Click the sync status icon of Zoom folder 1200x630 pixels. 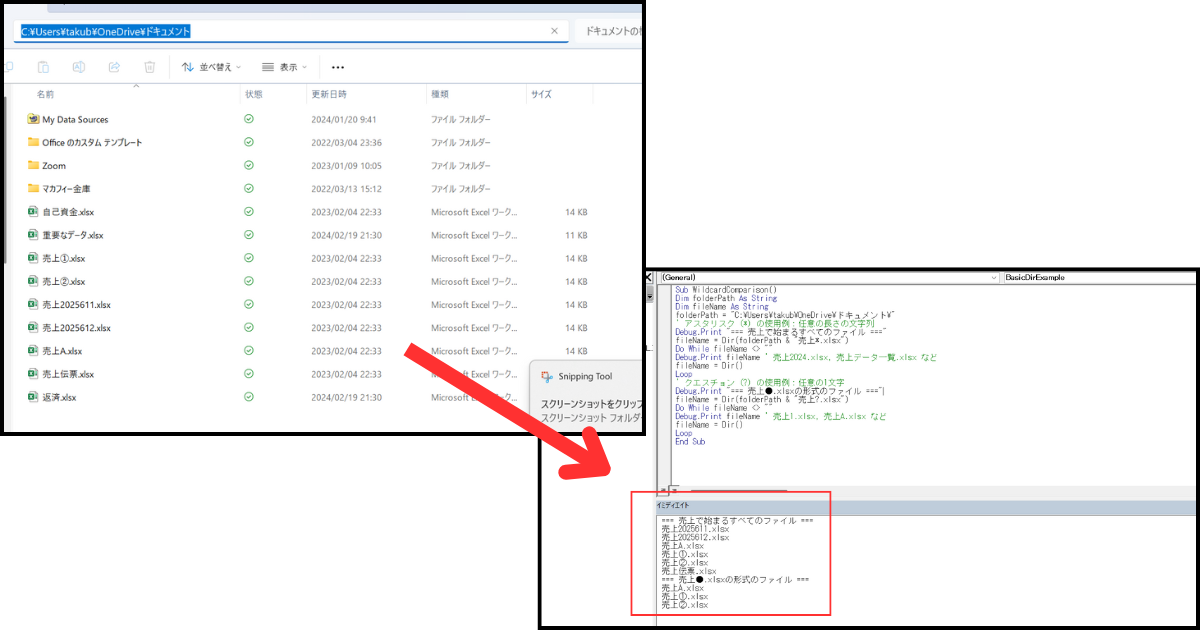coord(248,165)
